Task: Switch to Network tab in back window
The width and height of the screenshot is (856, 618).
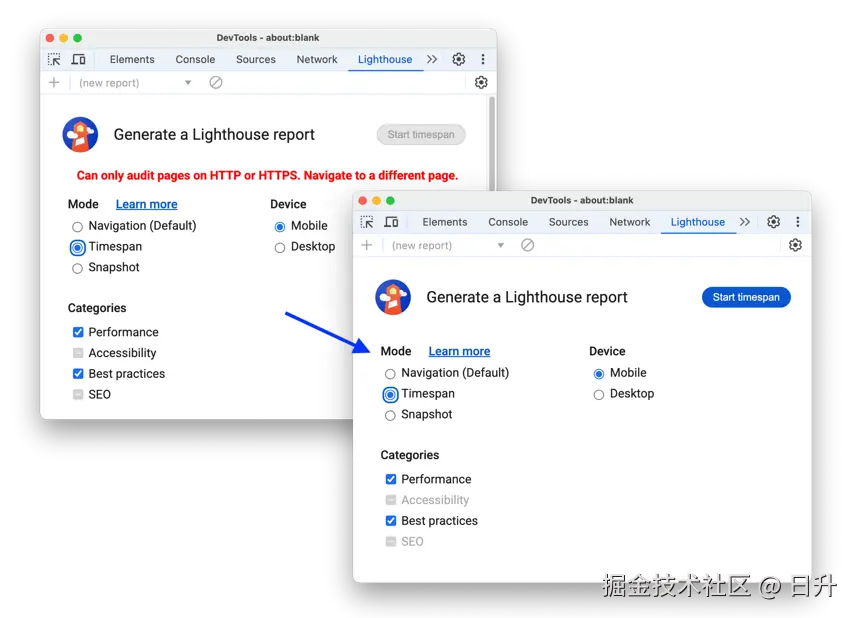Action: 317,59
